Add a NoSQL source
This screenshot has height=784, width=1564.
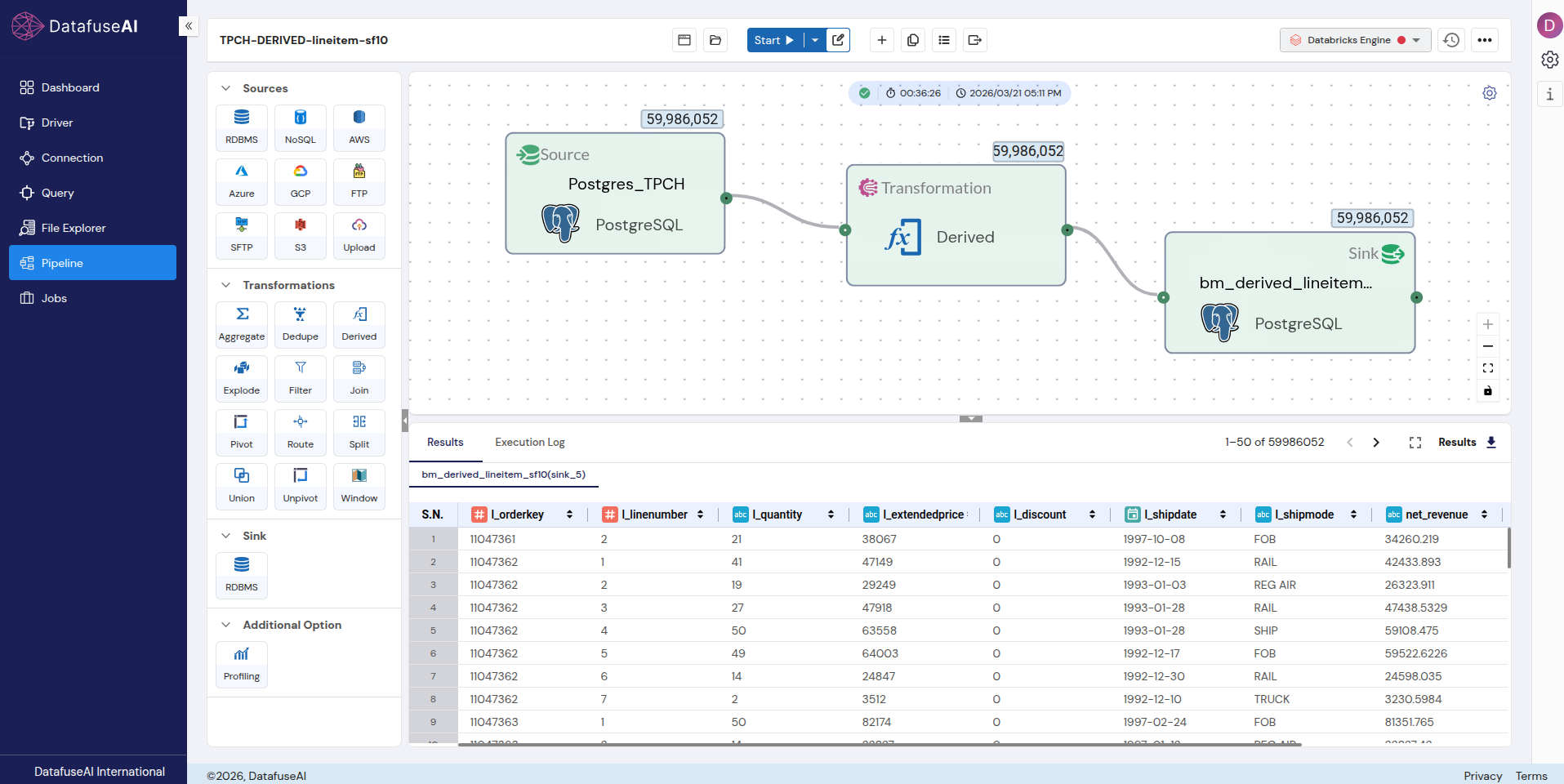coord(301,128)
